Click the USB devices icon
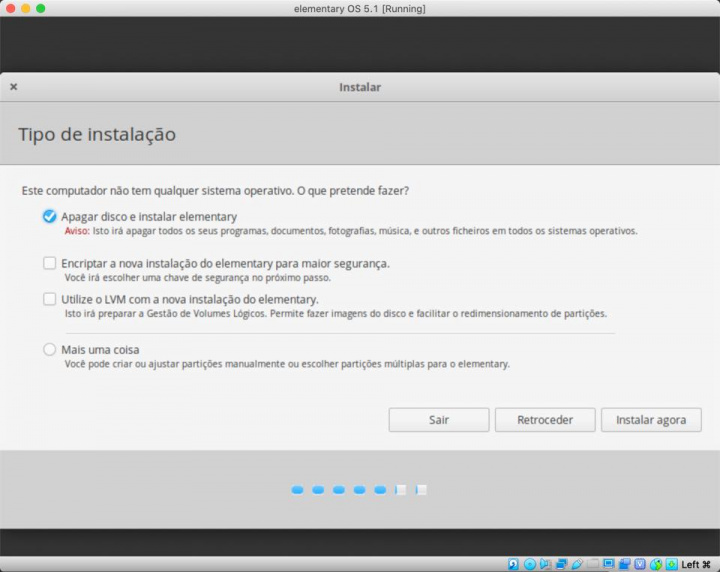The width and height of the screenshot is (720, 572). 577,564
